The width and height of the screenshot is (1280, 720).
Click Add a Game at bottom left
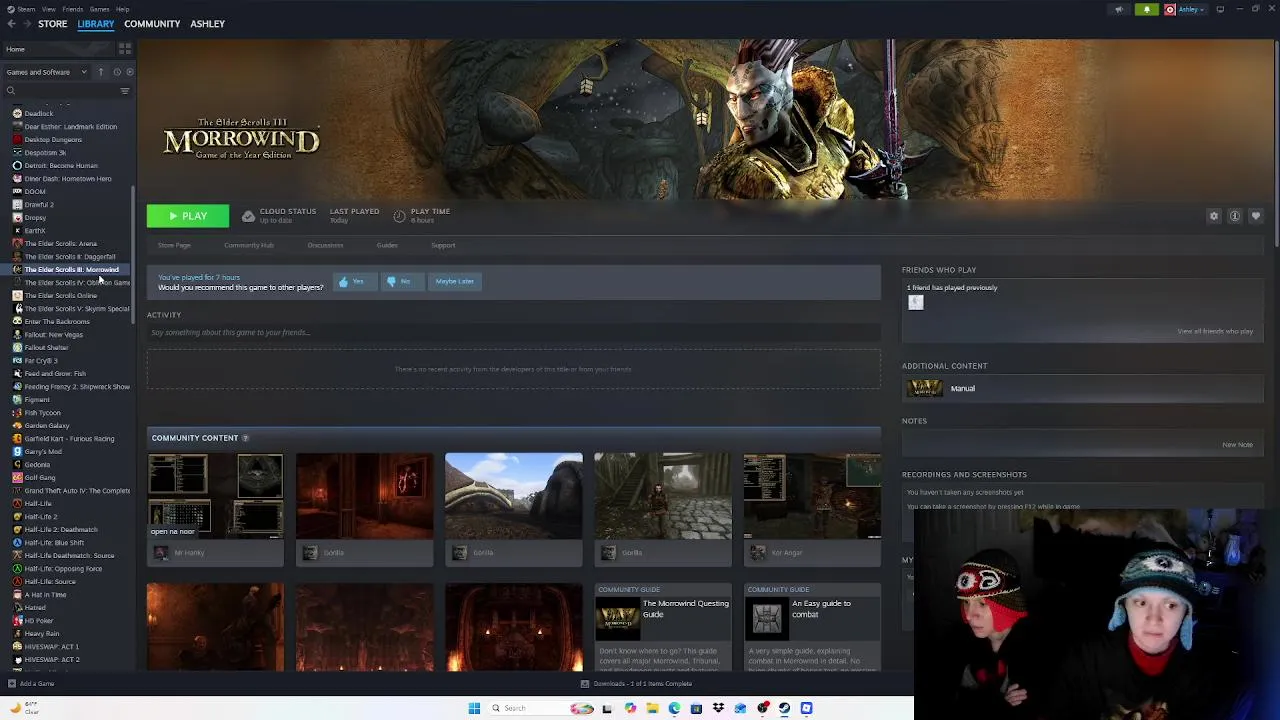point(31,684)
